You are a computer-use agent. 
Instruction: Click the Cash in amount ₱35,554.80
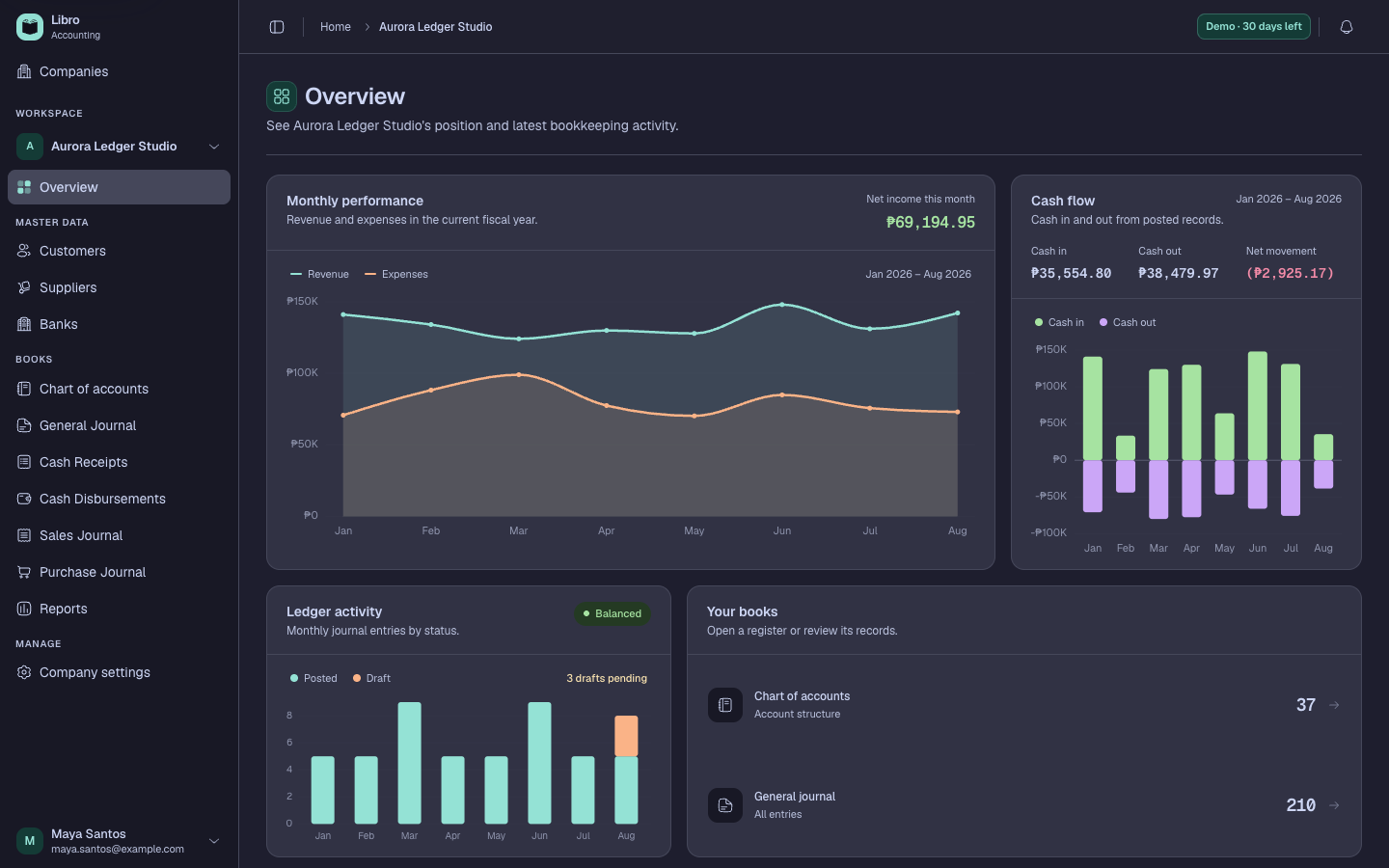click(1071, 273)
